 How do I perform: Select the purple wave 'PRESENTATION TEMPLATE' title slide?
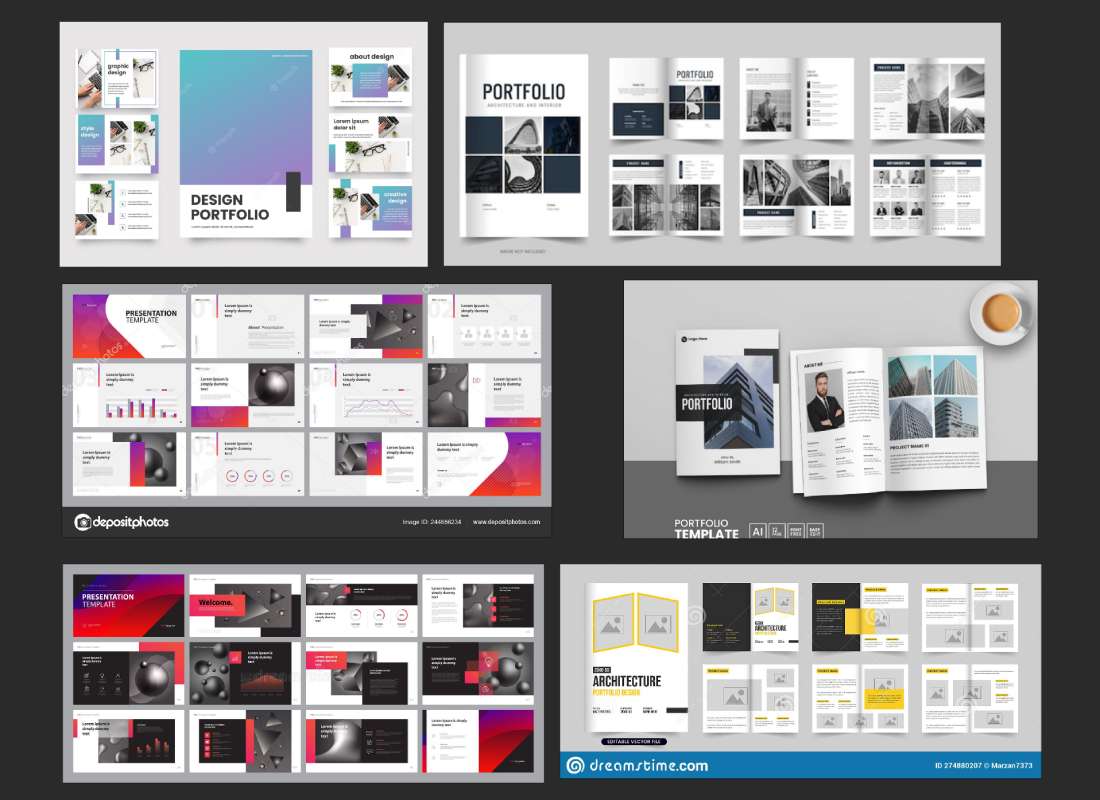129,326
